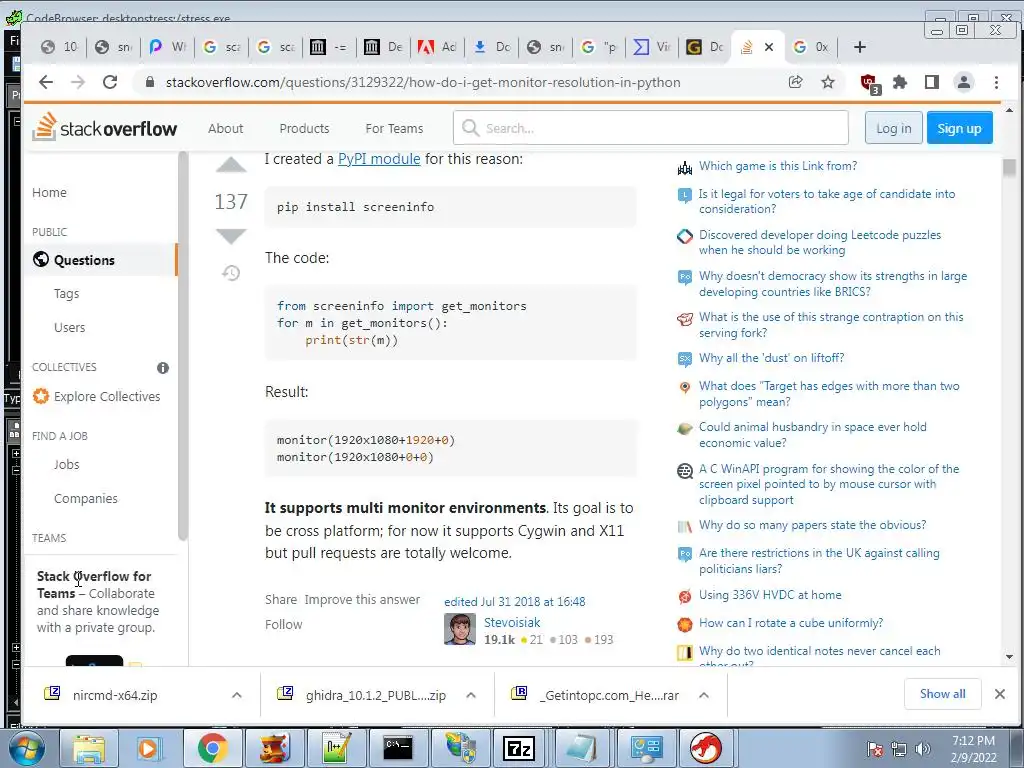The height and width of the screenshot is (768, 1024).
Task: Switch to the 0x Google search tab
Action: coord(810,47)
